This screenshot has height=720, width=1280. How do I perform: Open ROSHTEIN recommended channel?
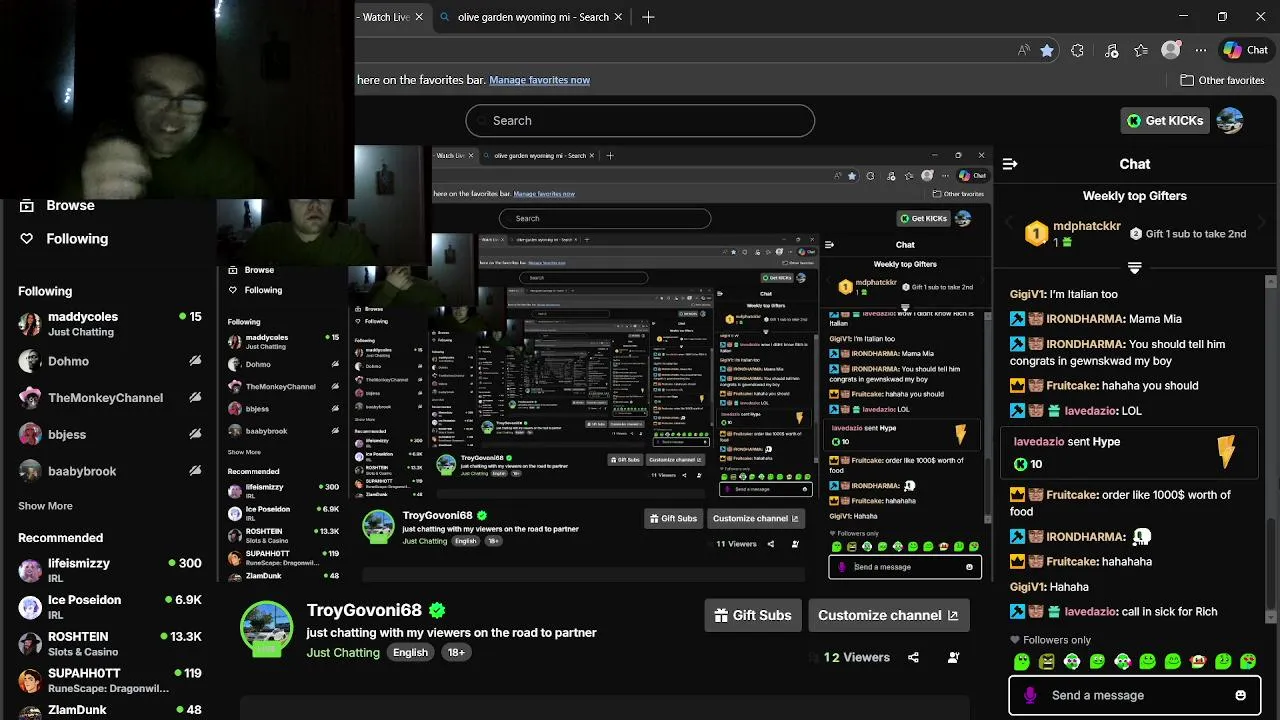click(110, 643)
